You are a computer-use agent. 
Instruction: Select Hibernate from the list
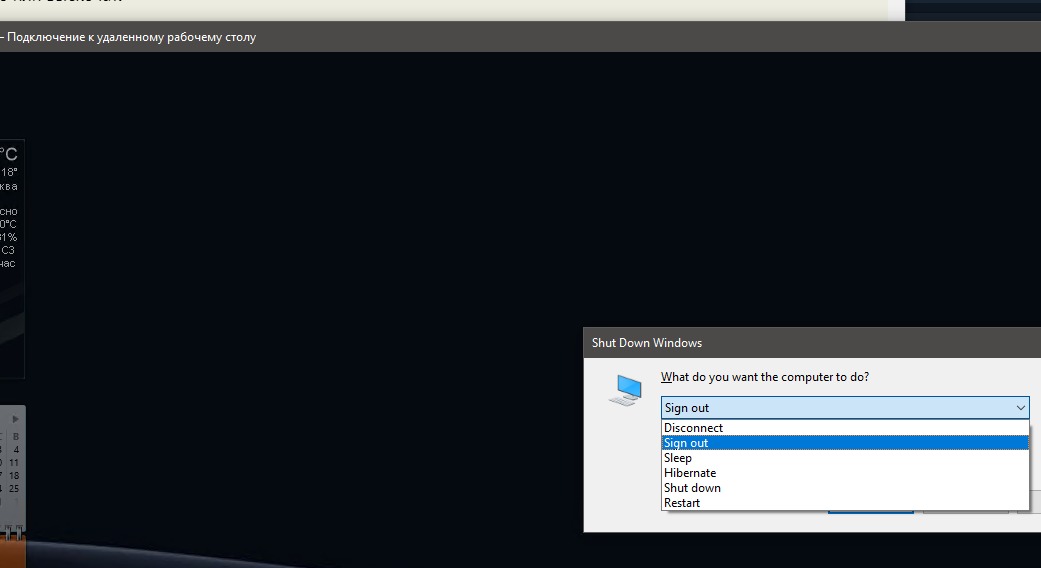pyautogui.click(x=690, y=473)
